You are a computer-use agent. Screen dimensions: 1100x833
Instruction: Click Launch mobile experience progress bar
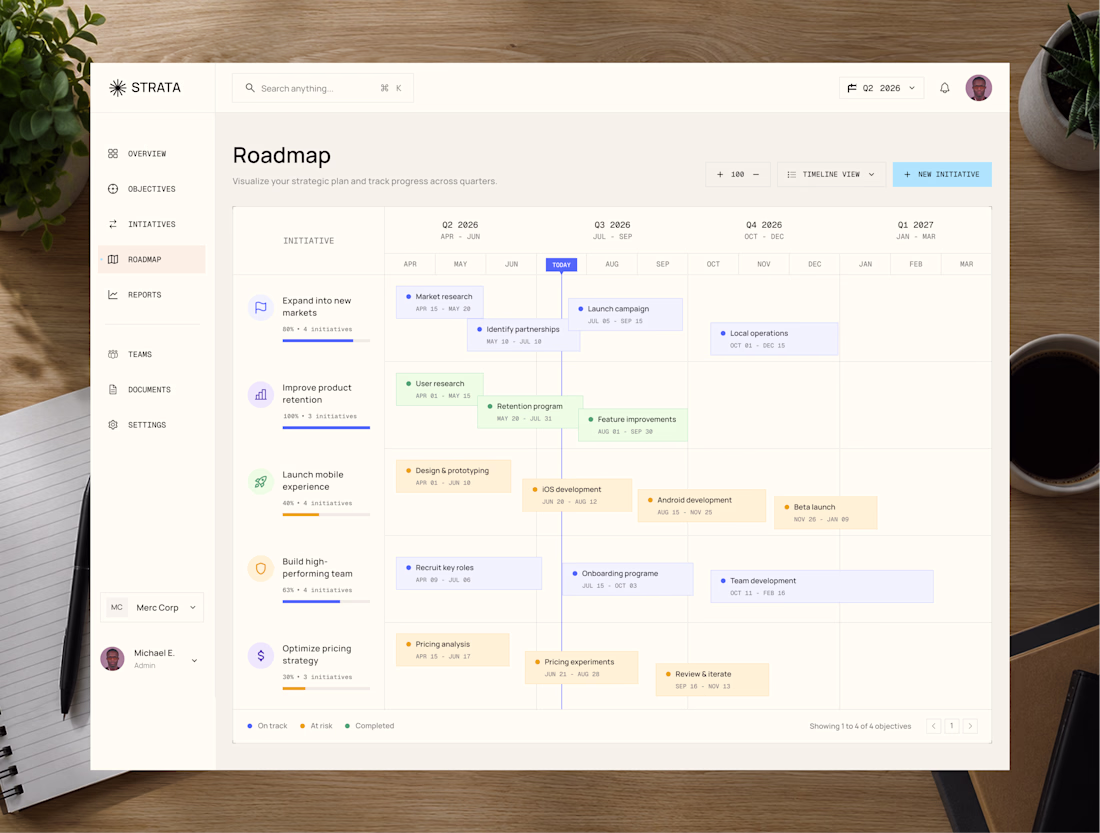tap(326, 514)
